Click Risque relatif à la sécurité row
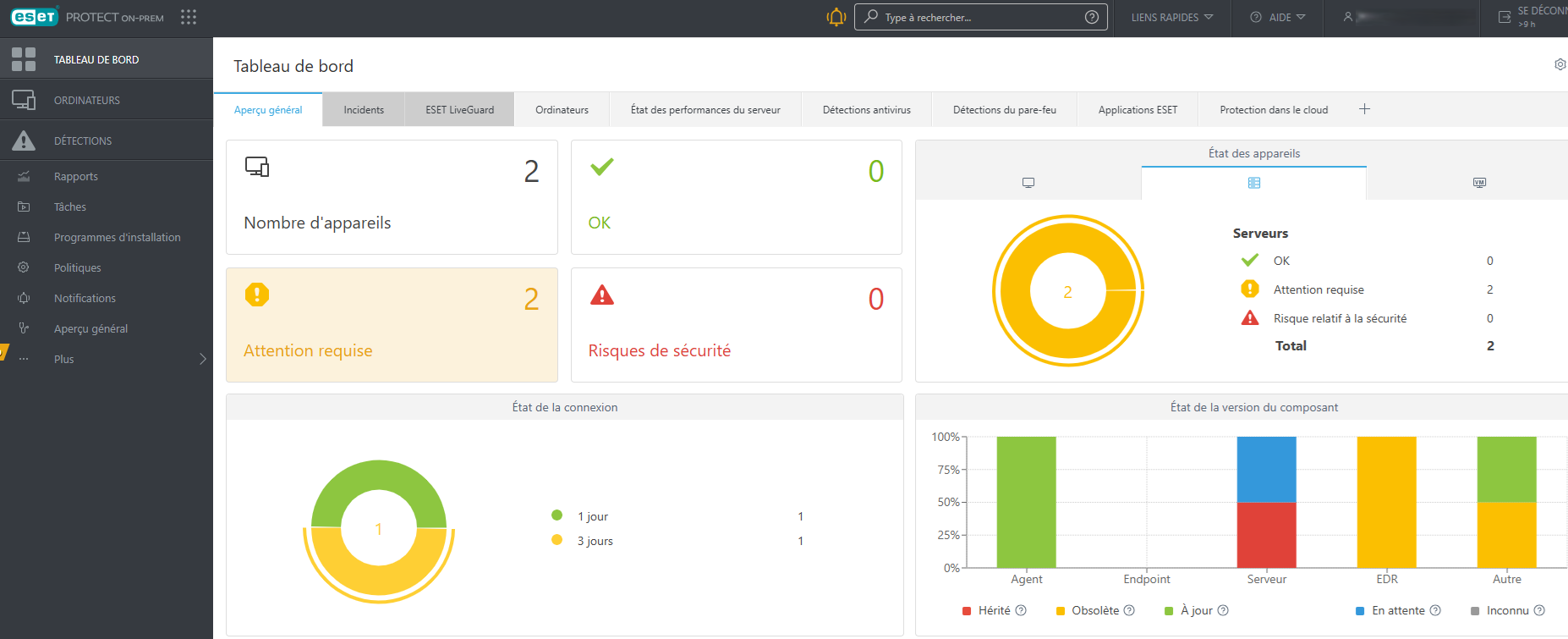The height and width of the screenshot is (639, 1568). pos(1366,318)
